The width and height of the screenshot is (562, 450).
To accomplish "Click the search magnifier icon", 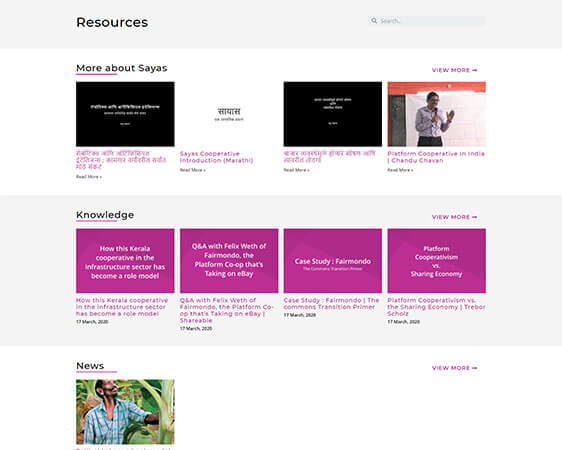I will coord(374,21).
